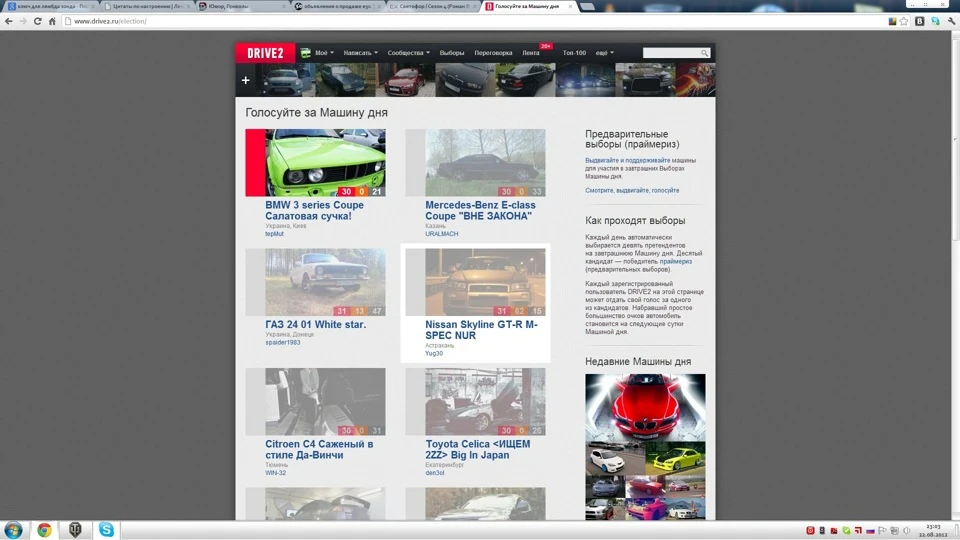Screen dimensions: 960x540
Task: Click 'Смотрите, выдвигайте, голосуйте' link
Action: click(x=632, y=190)
